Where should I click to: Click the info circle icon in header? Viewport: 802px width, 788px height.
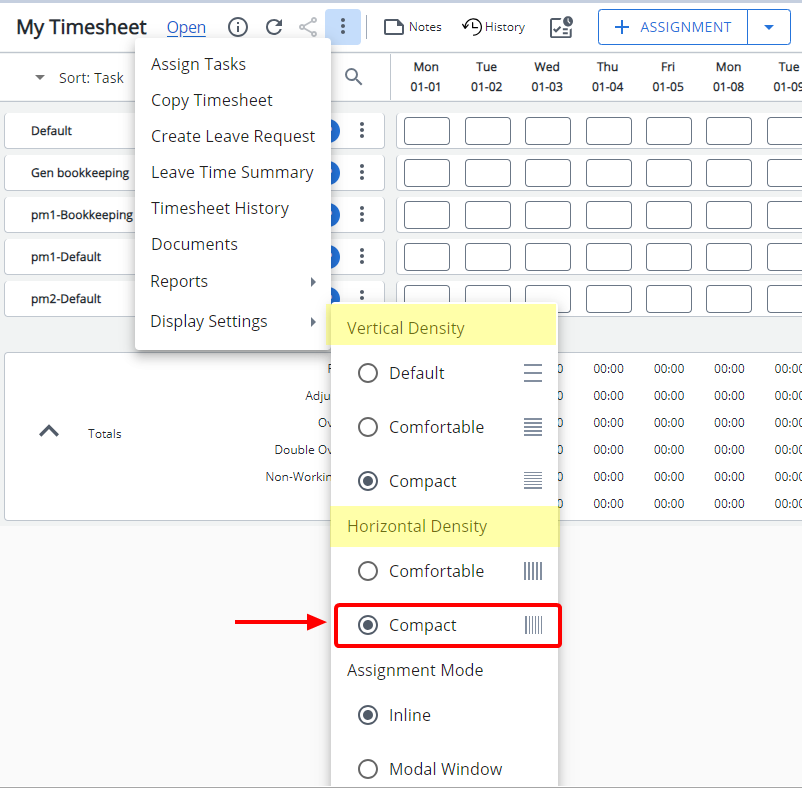coord(238,28)
